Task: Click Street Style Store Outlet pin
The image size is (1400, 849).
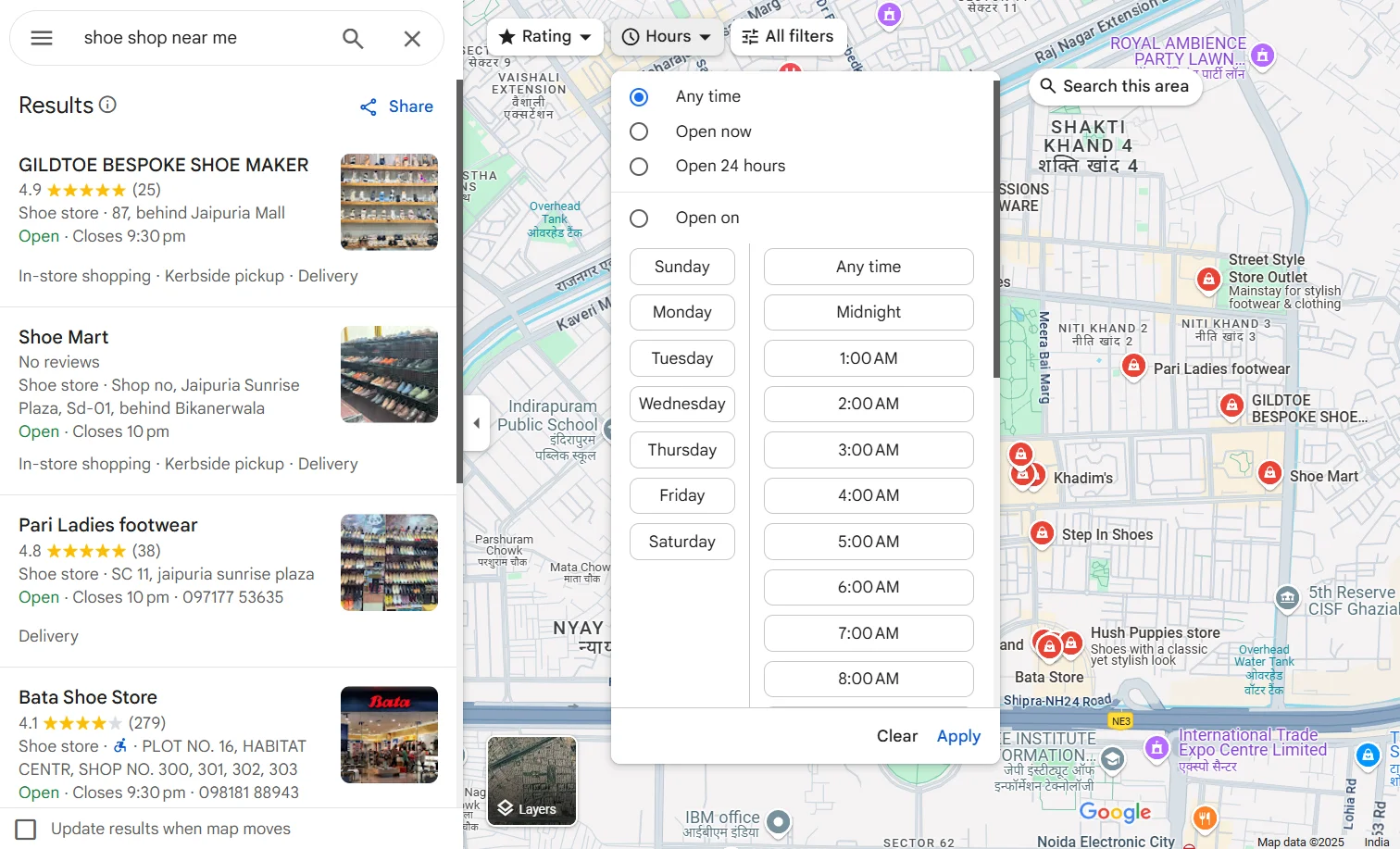Action: (1207, 279)
